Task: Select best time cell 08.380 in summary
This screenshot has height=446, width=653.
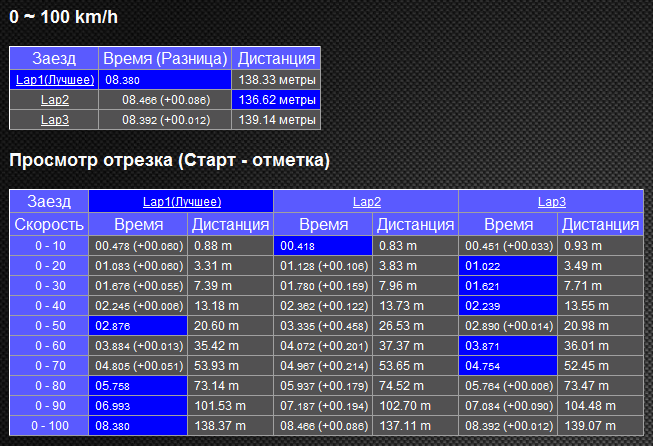Action: point(165,80)
